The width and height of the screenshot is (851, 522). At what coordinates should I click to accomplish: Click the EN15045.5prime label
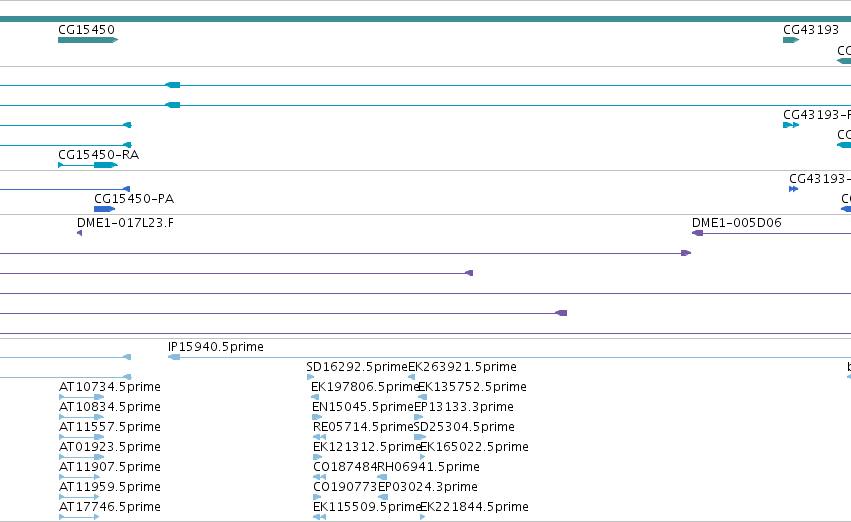[x=363, y=407]
